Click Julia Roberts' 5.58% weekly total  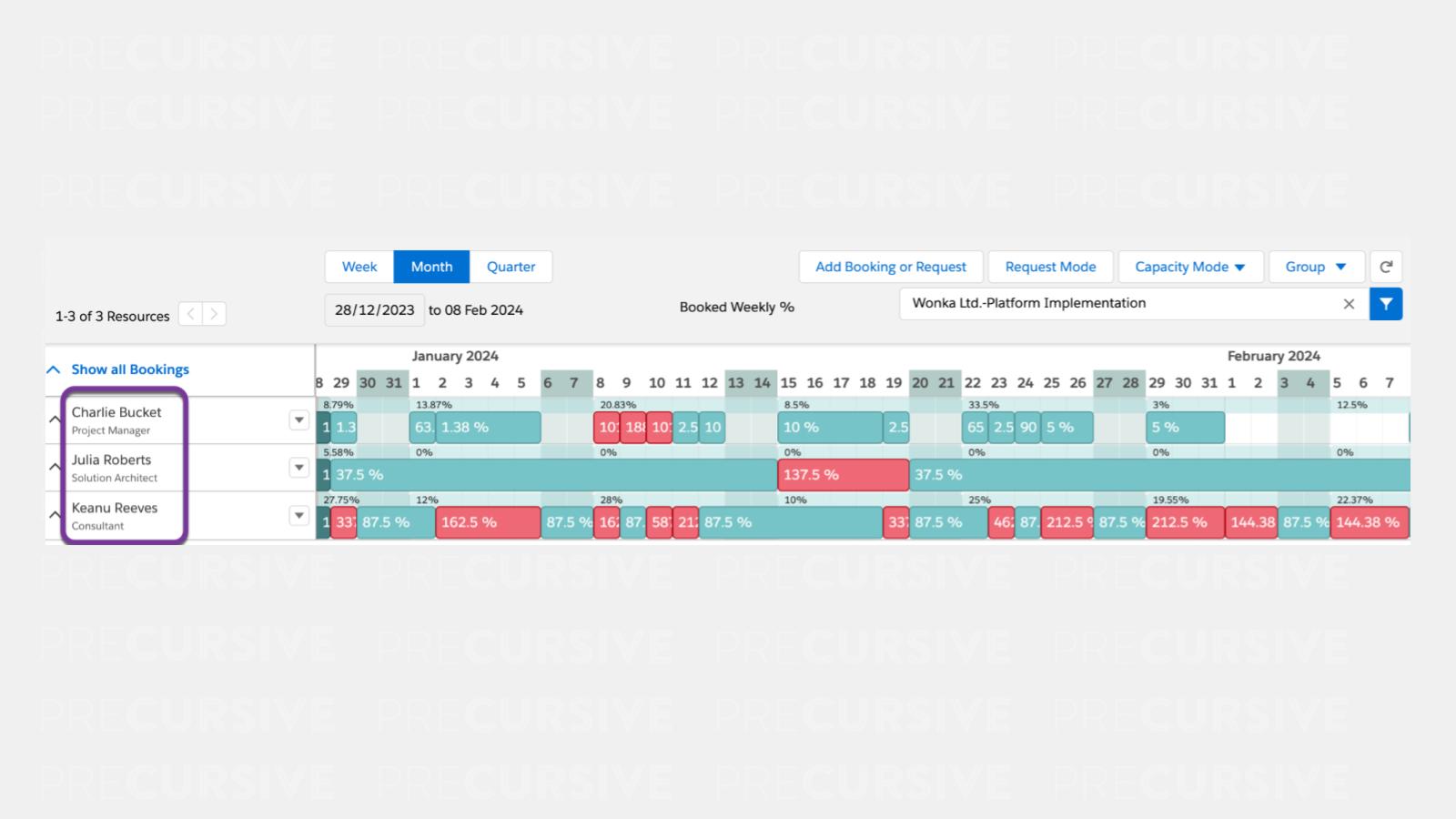pos(339,452)
